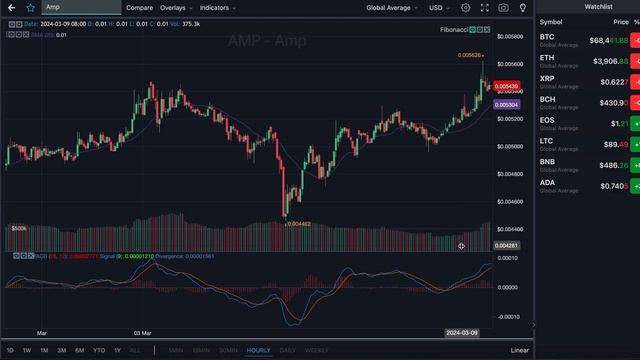Image resolution: width=640 pixels, height=360 pixels.
Task: Toggle MACD indicator visibility icon
Action: tap(23, 256)
